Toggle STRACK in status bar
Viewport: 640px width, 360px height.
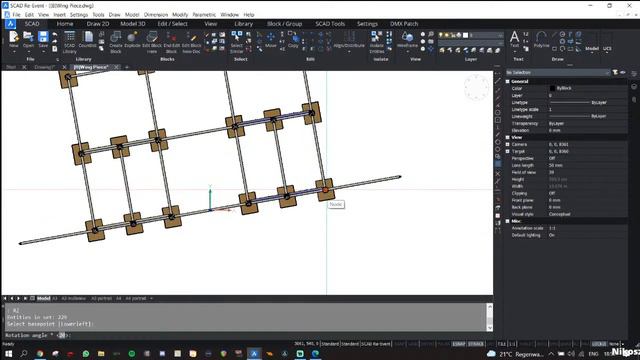(x=476, y=344)
